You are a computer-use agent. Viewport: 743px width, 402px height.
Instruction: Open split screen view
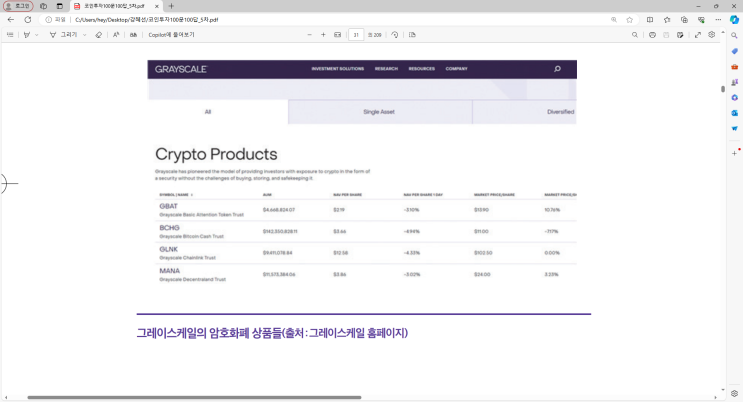point(650,19)
